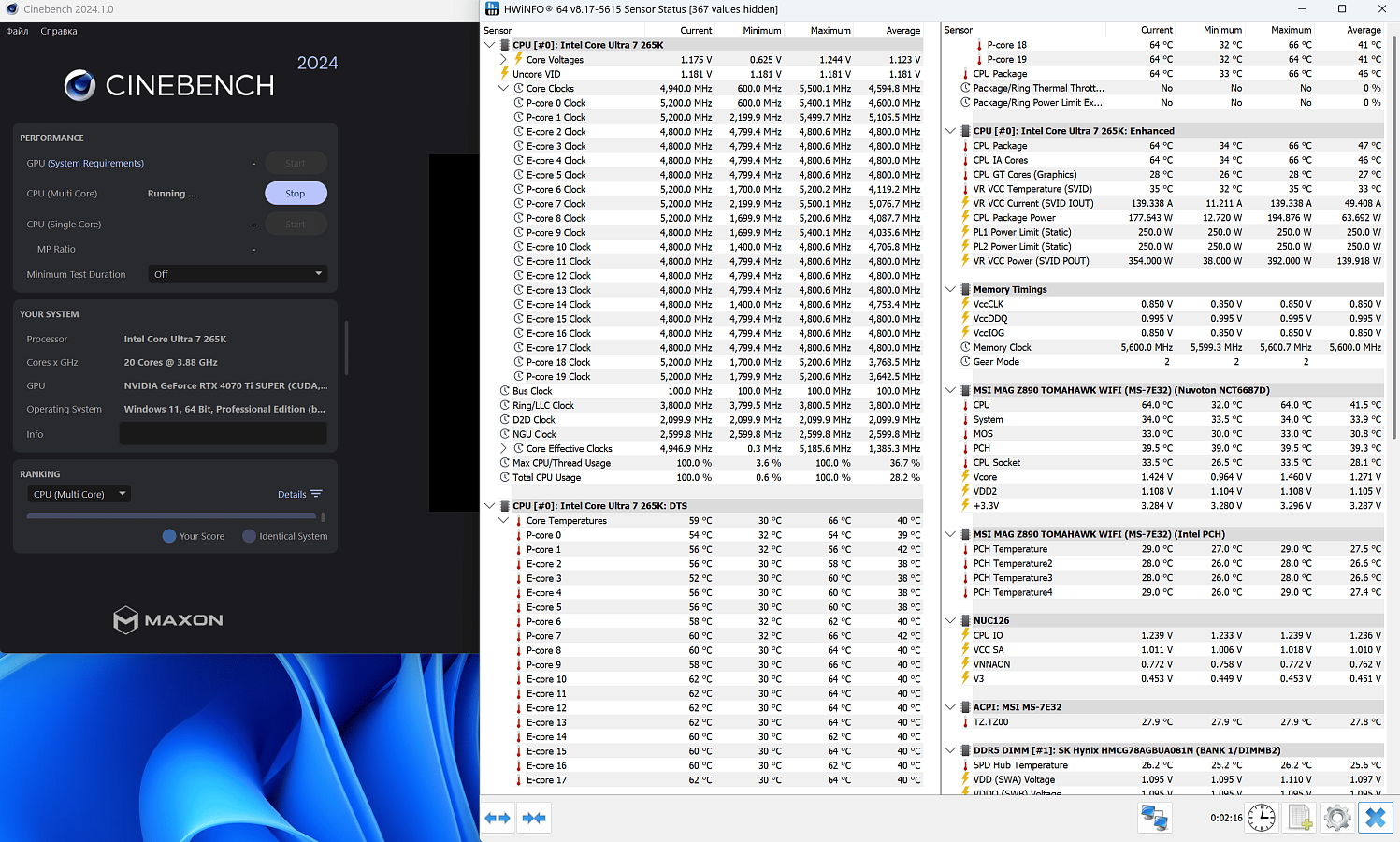Click the Cinebench title bar app icon
This screenshot has height=842, width=1400.
point(10,8)
